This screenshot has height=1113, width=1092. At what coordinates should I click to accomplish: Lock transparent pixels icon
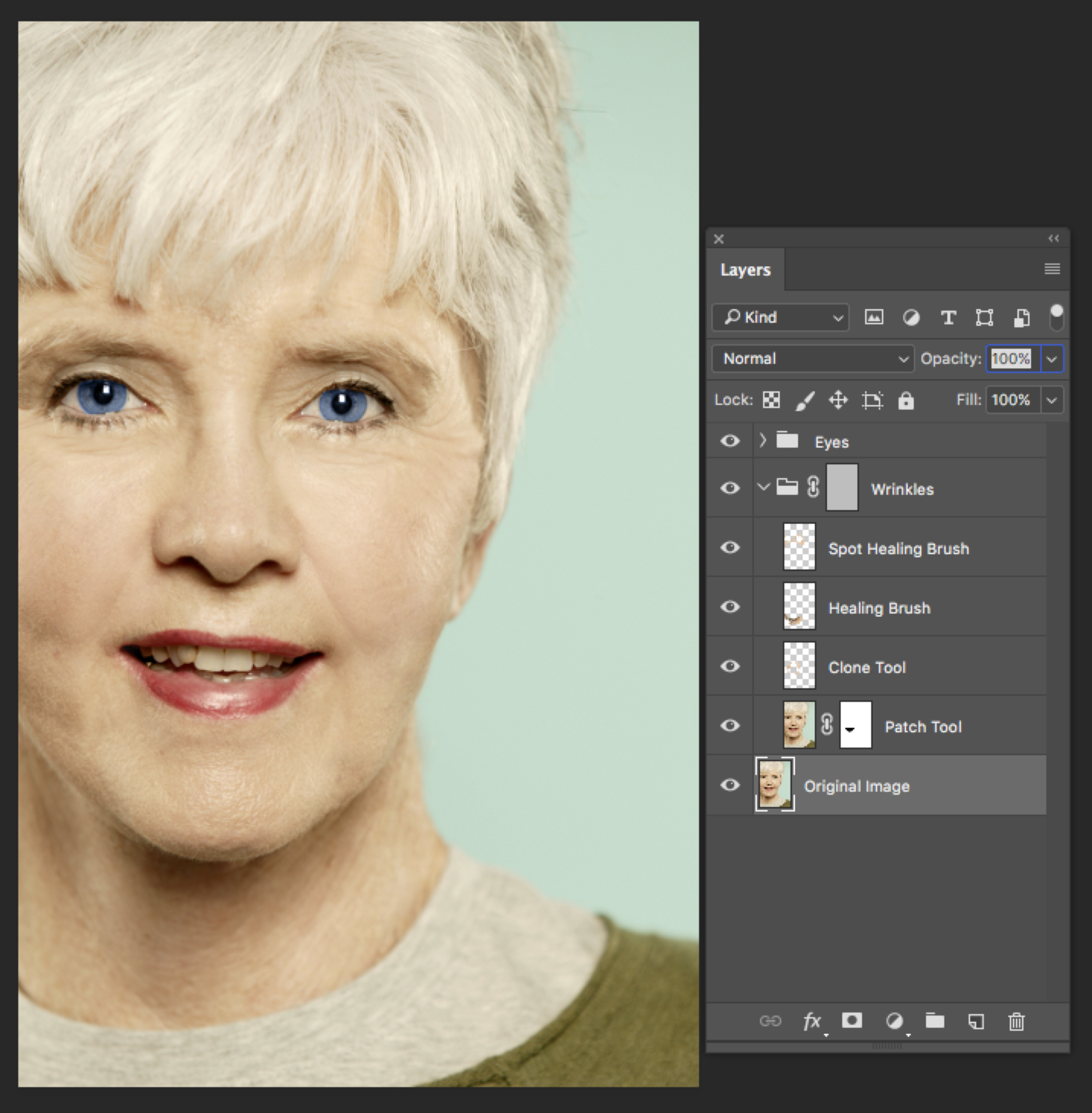[x=771, y=399]
